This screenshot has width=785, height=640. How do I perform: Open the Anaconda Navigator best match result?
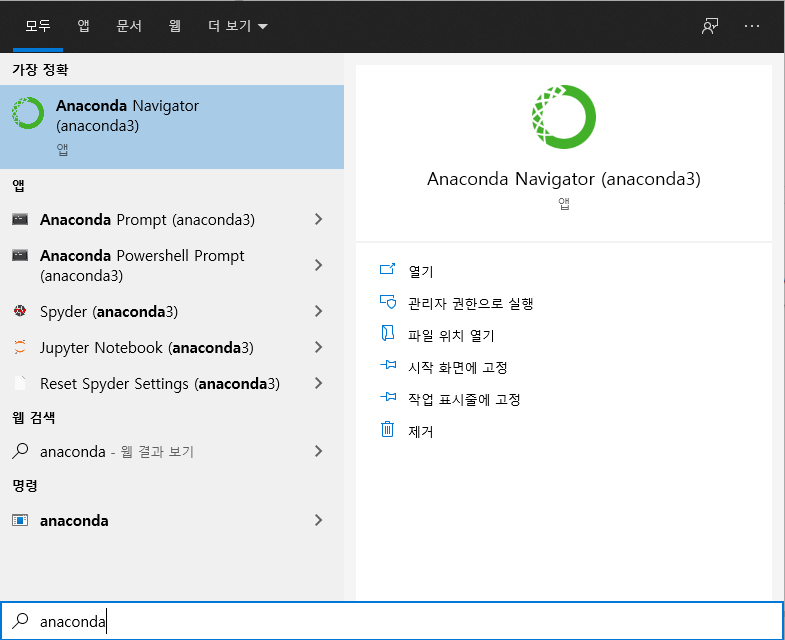click(x=172, y=127)
